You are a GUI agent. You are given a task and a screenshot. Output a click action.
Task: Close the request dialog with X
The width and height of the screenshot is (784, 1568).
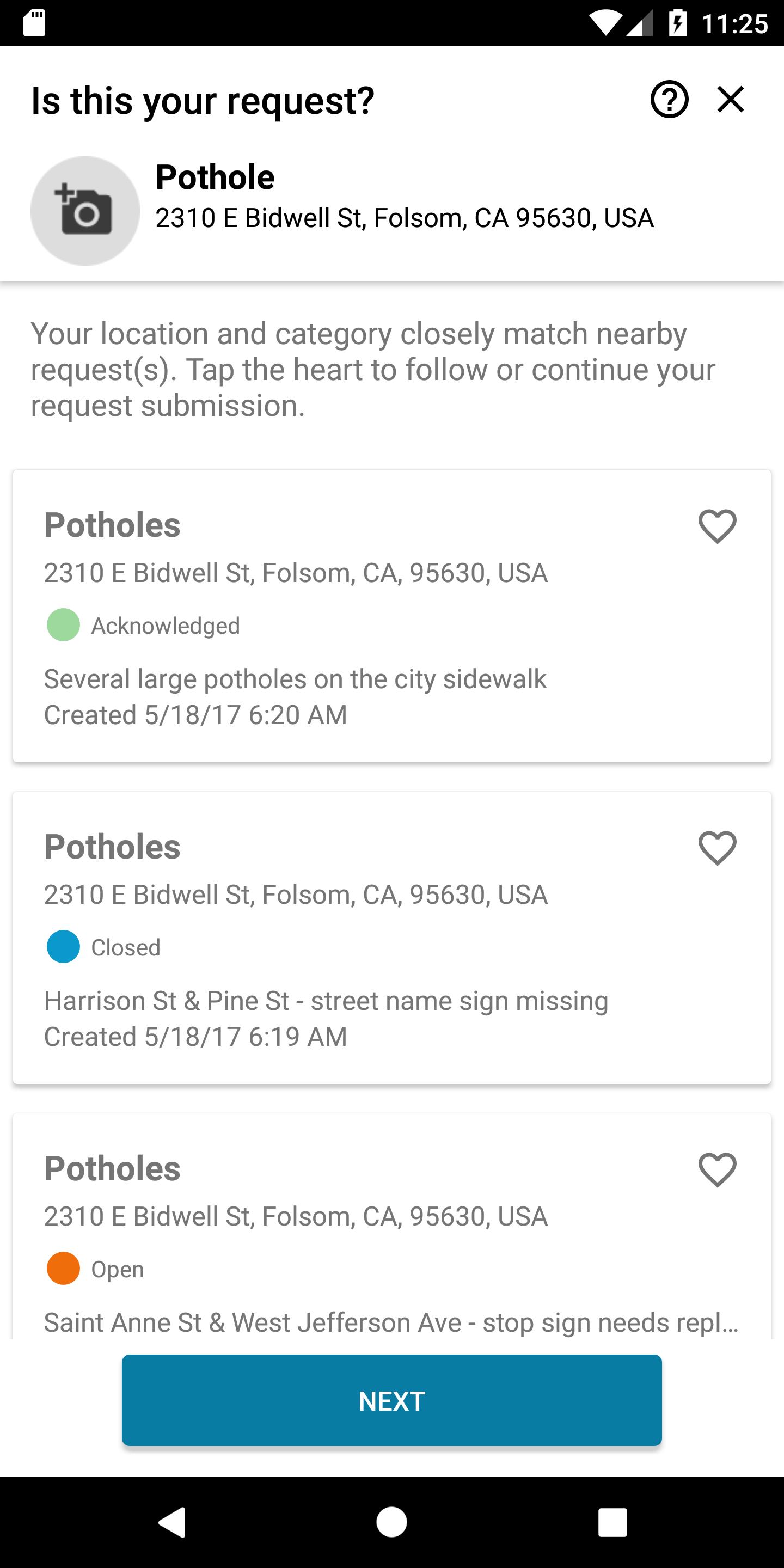tap(731, 99)
